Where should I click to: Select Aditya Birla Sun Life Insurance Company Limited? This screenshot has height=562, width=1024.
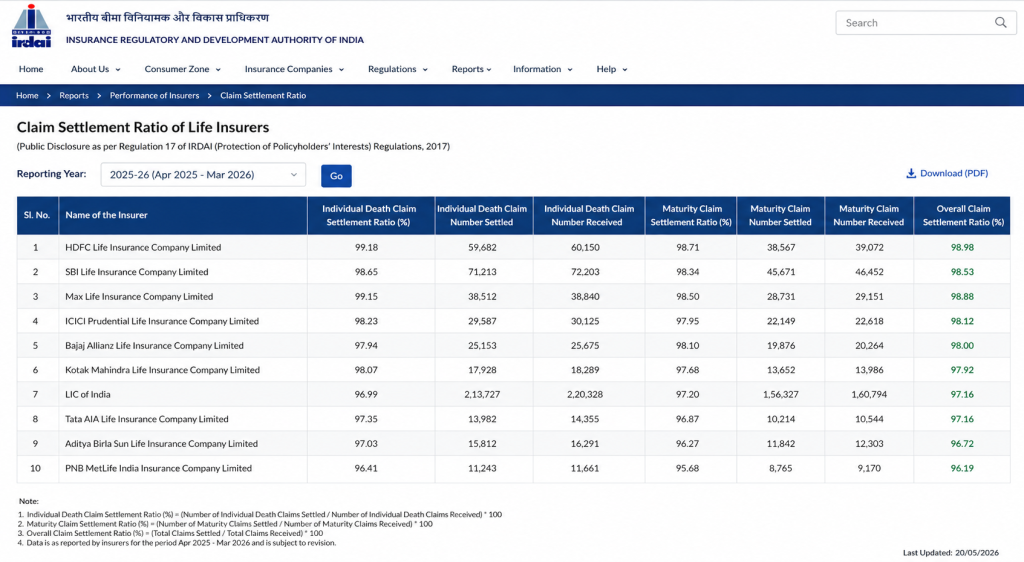tap(161, 444)
